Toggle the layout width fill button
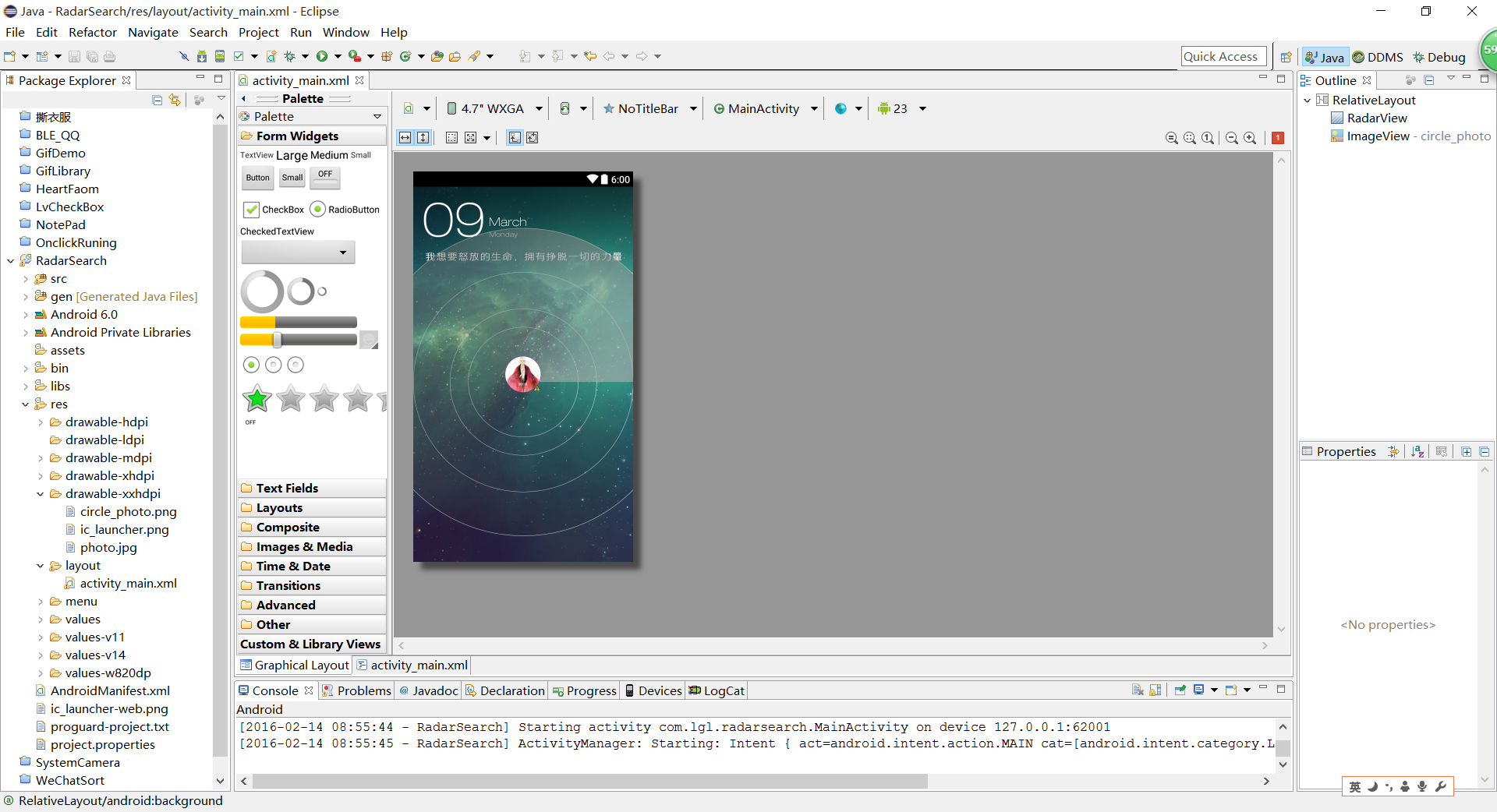Image resolution: width=1497 pixels, height=812 pixels. (x=405, y=138)
